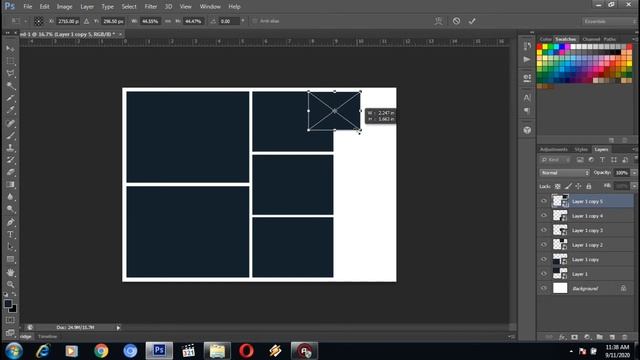Viewport: 640px width, 360px height.
Task: Switch to the Channels tab
Action: tap(591, 39)
